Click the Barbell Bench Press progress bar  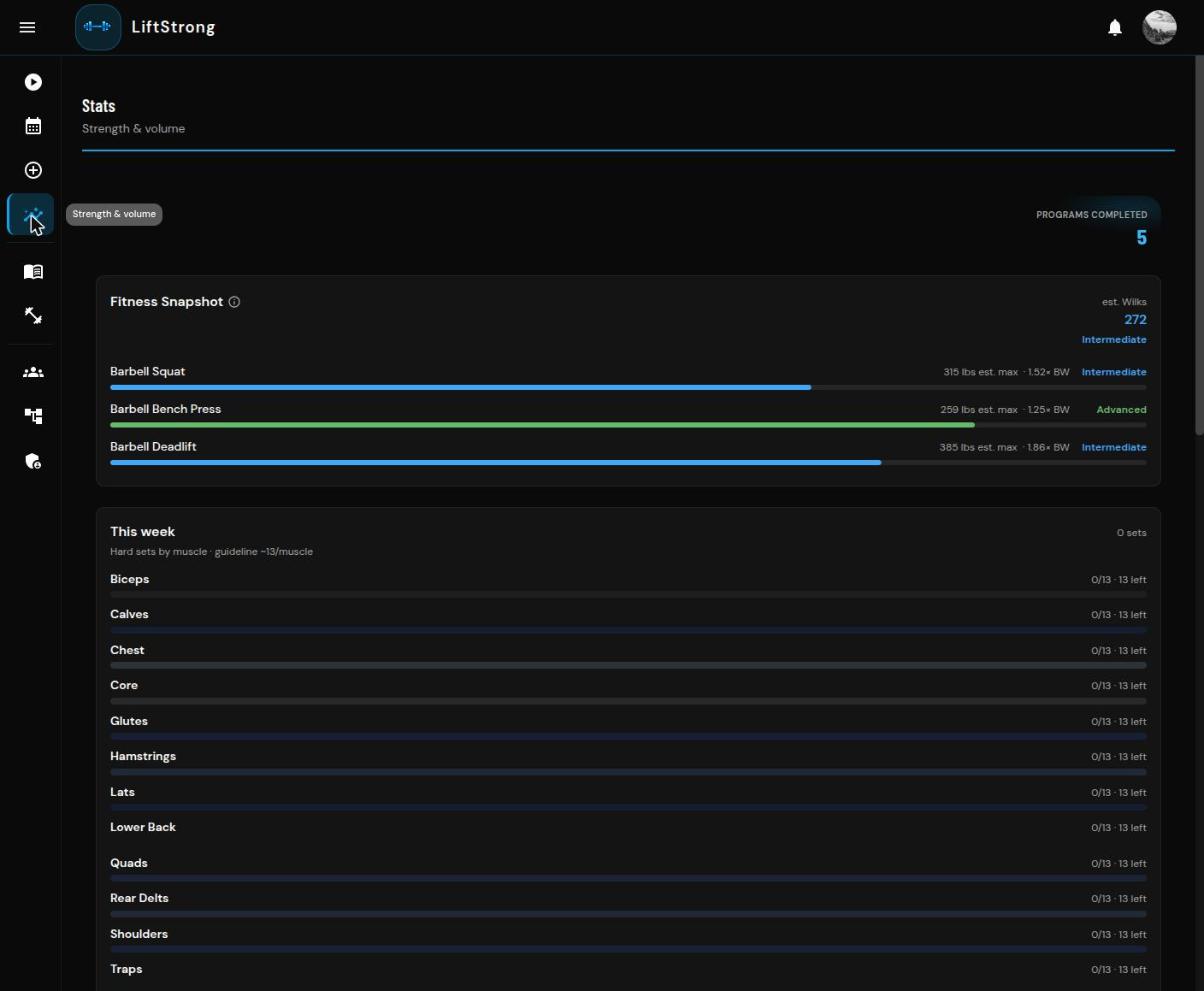pos(628,425)
